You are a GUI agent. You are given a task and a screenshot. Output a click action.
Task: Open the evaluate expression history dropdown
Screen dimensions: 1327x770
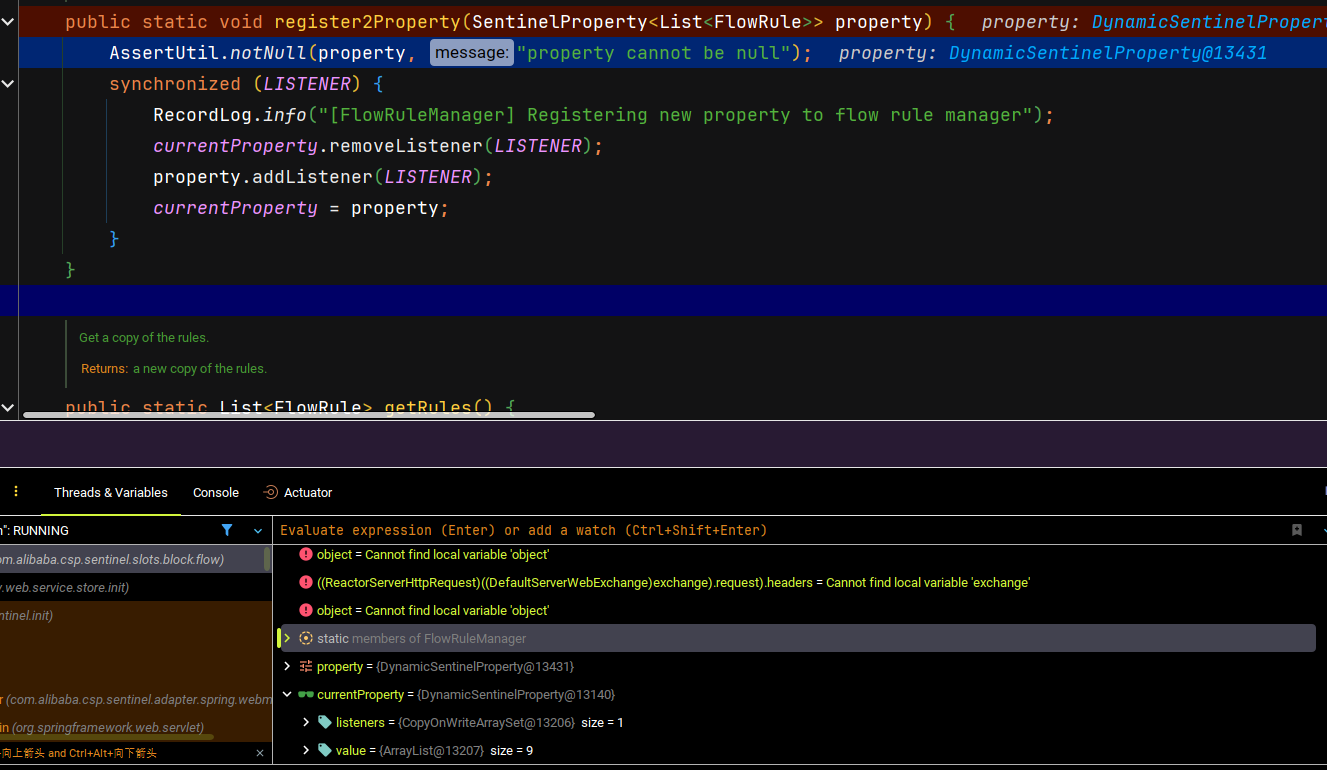pos(1323,531)
